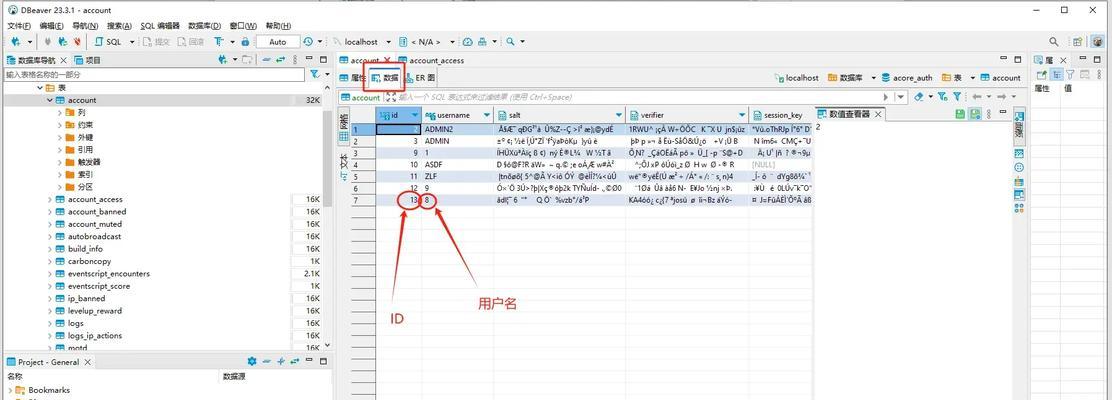Open the 帮助(H) menu
This screenshot has height=400, width=1112.
click(x=278, y=26)
